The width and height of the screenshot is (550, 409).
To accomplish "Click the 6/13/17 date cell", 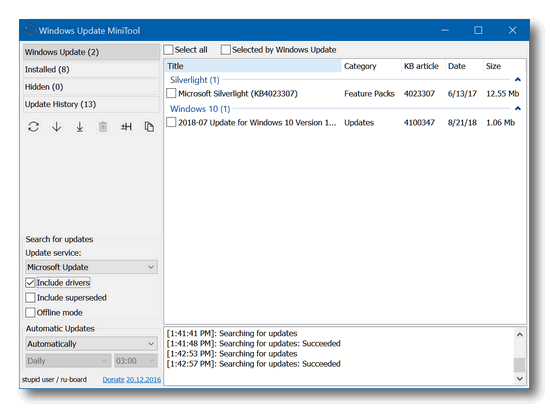I will 462,94.
